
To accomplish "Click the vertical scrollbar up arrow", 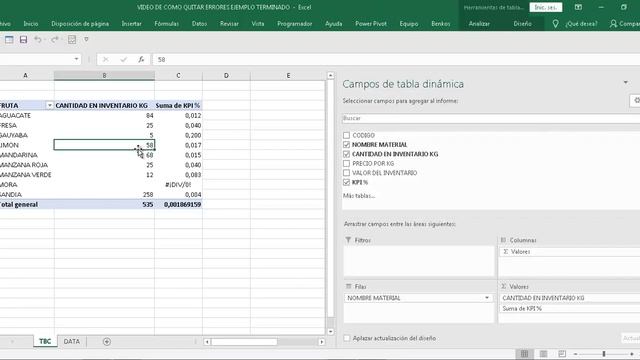I will tap(330, 76).
